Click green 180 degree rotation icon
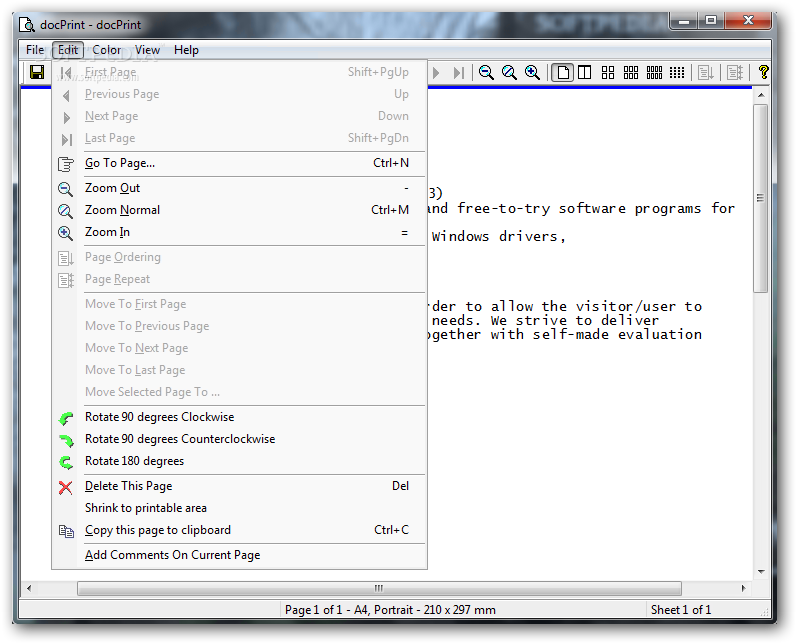Screen dimensions: 797x644 [66, 463]
